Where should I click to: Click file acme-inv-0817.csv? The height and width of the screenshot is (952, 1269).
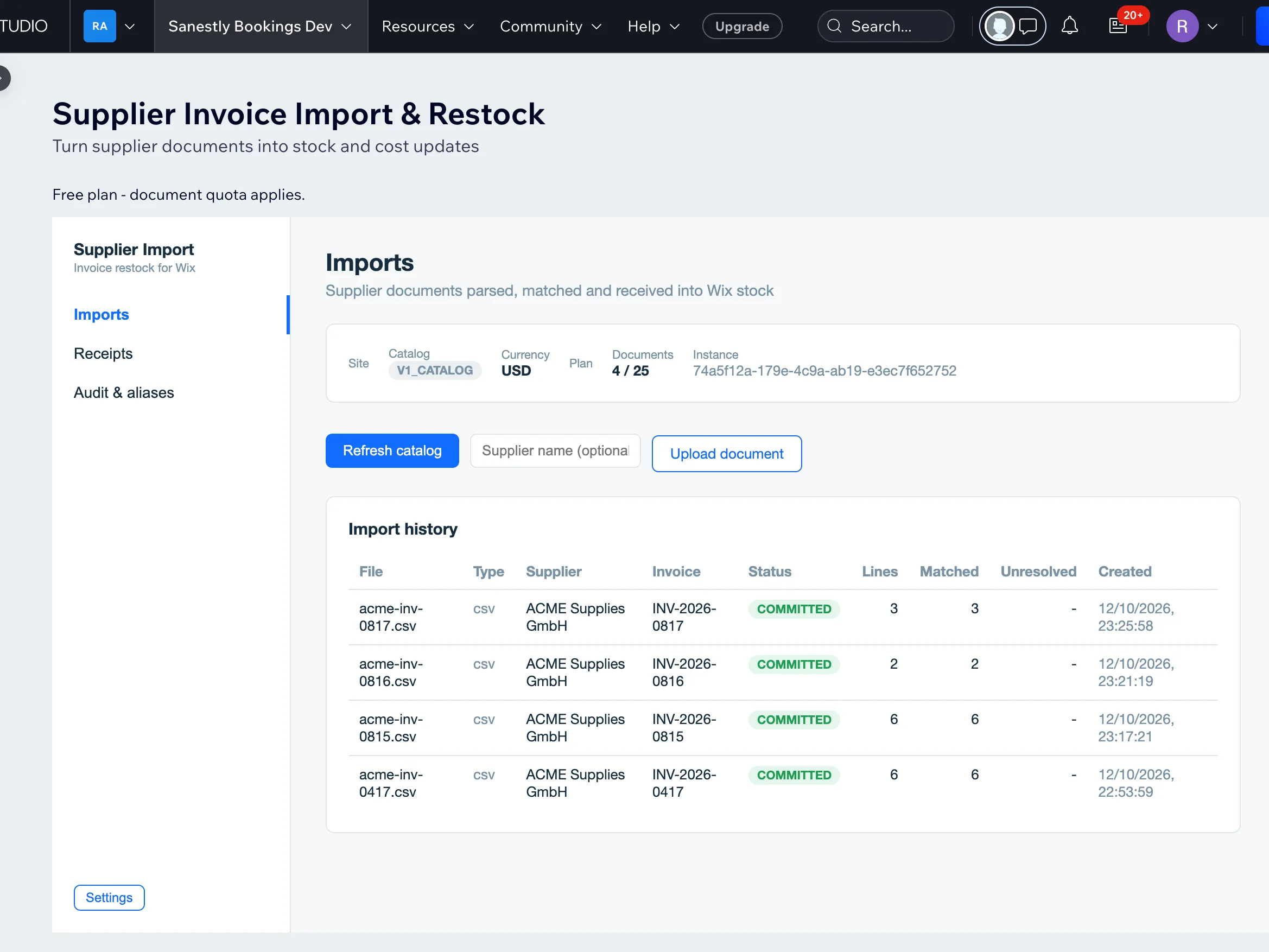point(391,617)
